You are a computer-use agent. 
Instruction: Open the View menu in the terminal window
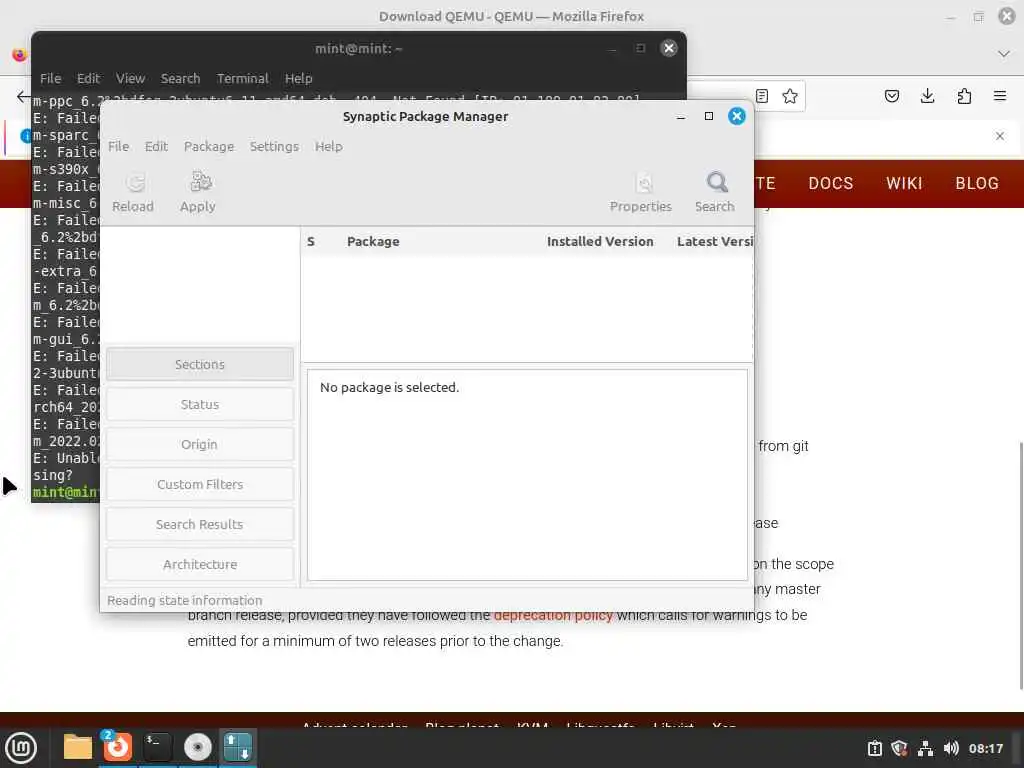click(x=130, y=78)
